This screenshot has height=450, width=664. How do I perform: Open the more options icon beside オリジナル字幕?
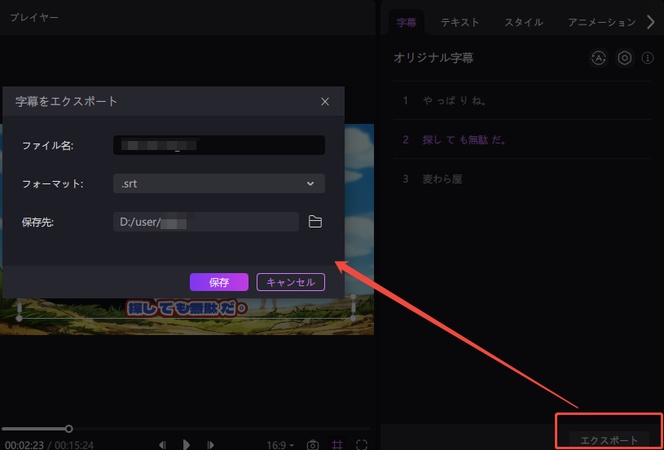647,58
